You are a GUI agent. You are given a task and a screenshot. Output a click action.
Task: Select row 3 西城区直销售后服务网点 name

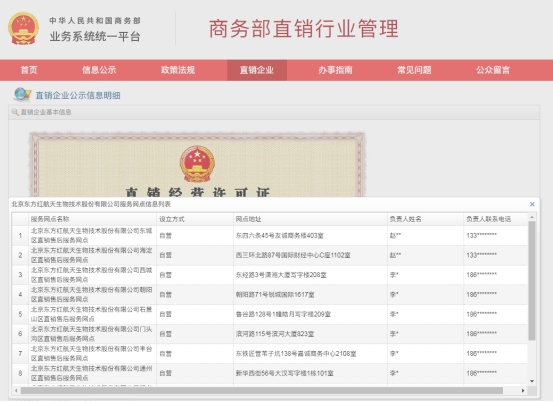click(91, 275)
